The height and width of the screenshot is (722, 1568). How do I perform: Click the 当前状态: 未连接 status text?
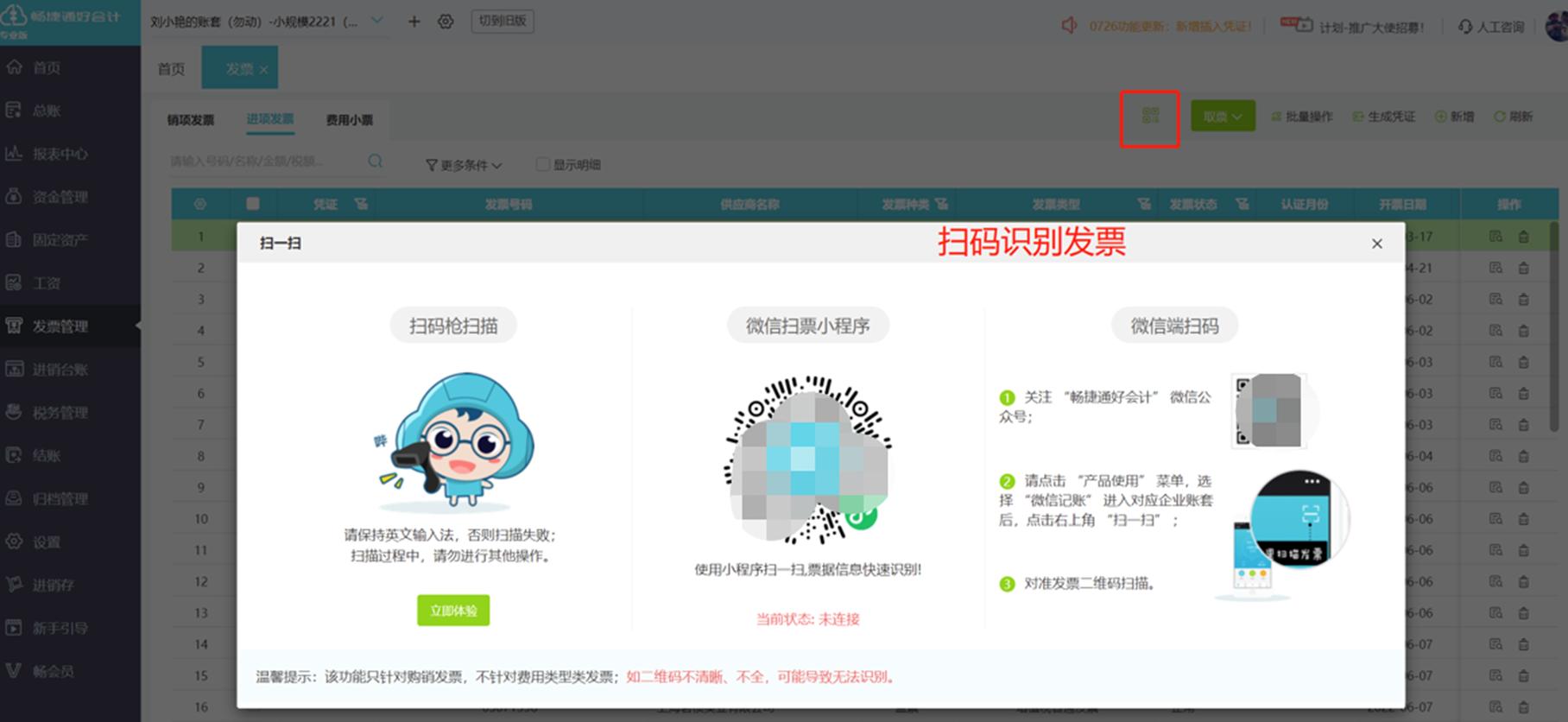(808, 619)
